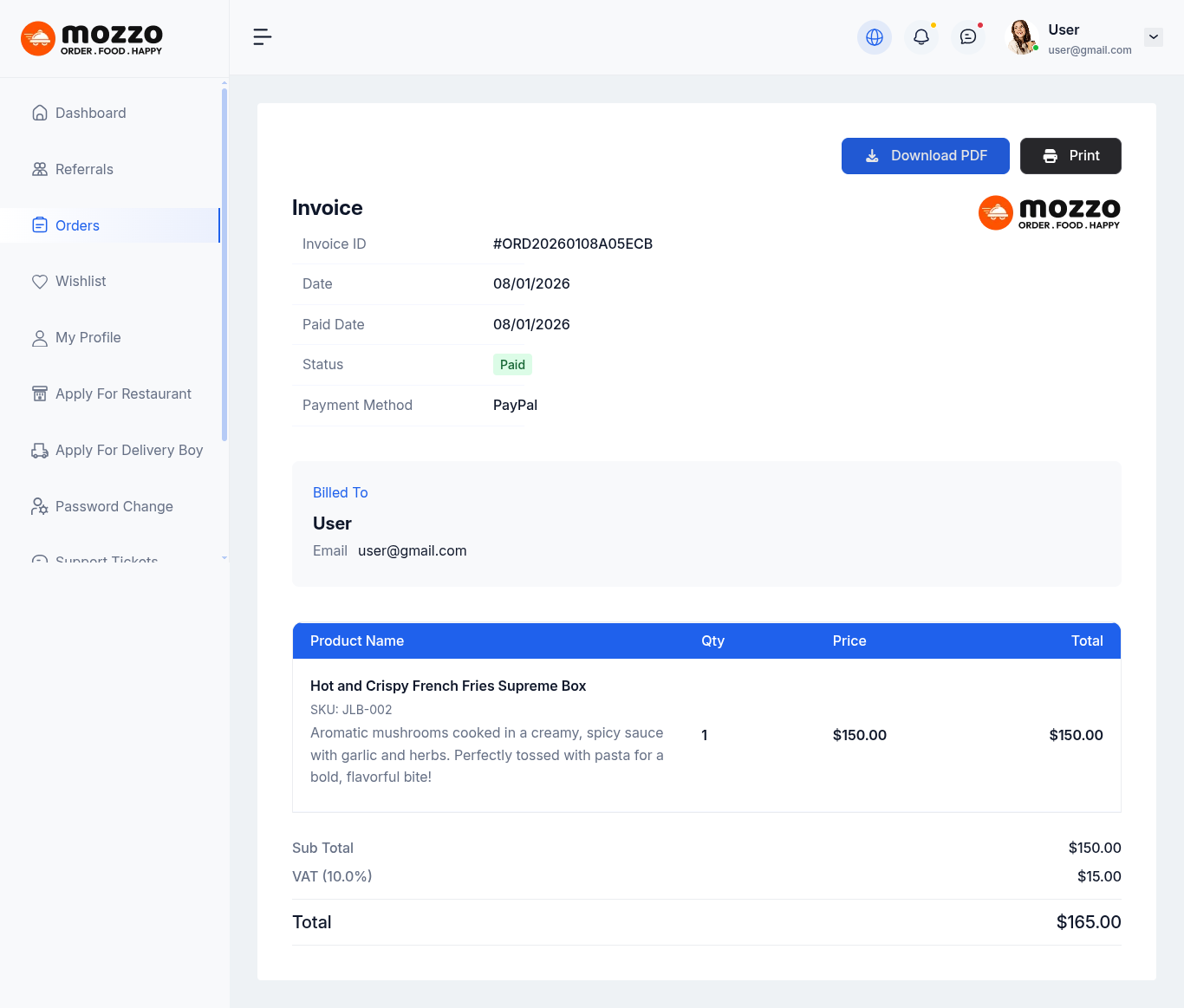Click the user avatar picture
Image resolution: width=1184 pixels, height=1008 pixels.
[x=1021, y=37]
